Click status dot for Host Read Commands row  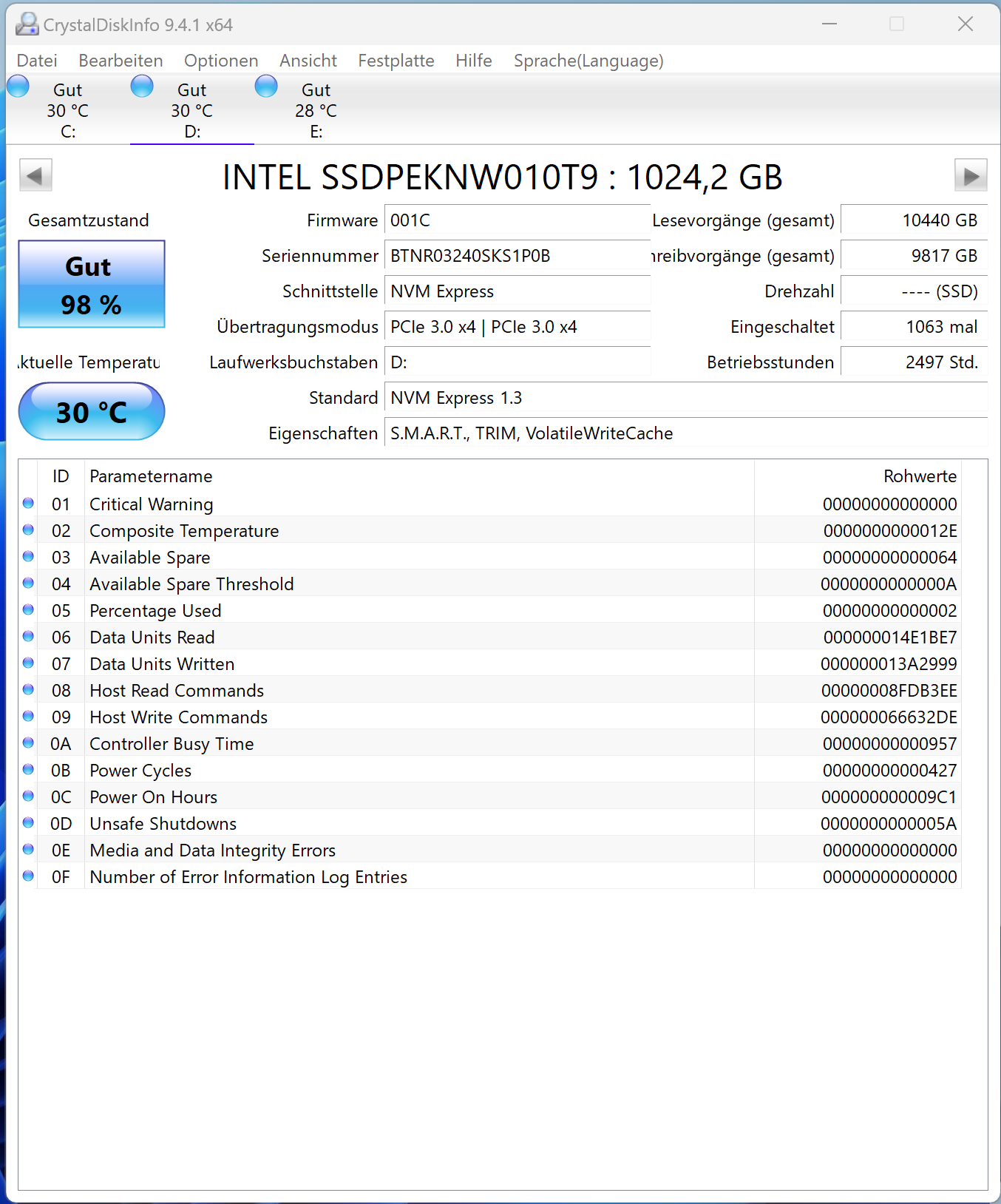pyautogui.click(x=28, y=689)
